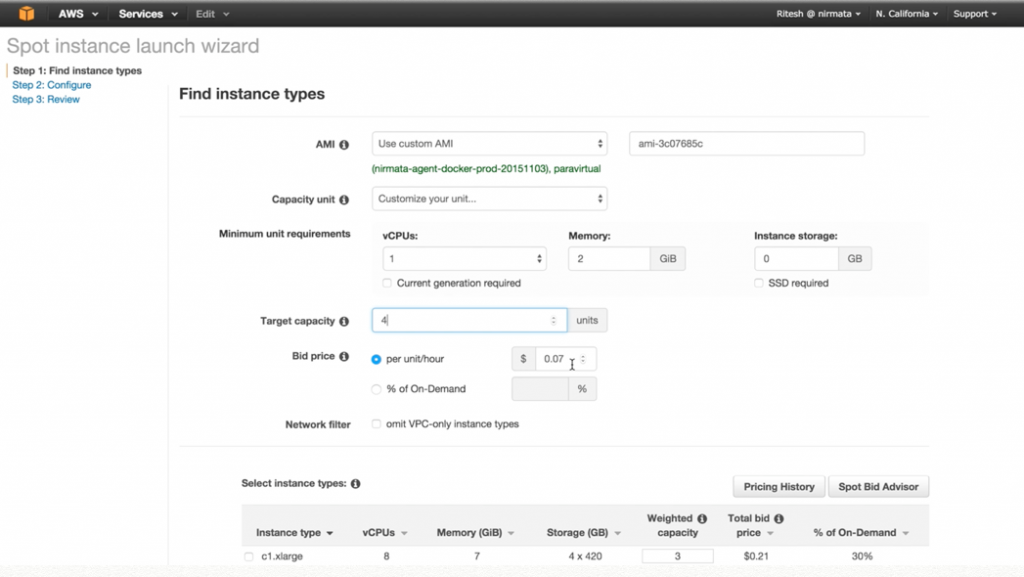Click the nirmata-agent-docker-prod AMI description text
Viewport: 1024px width, 577px height.
[486, 169]
